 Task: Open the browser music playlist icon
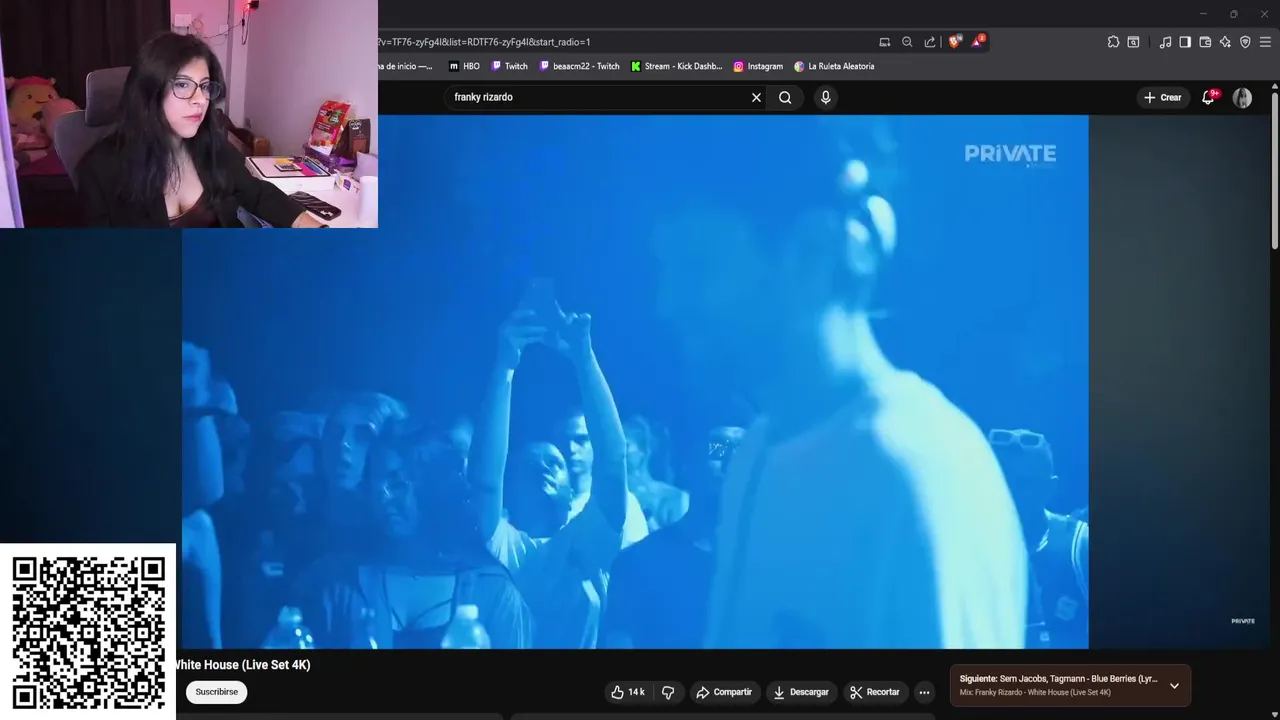pos(1165,42)
